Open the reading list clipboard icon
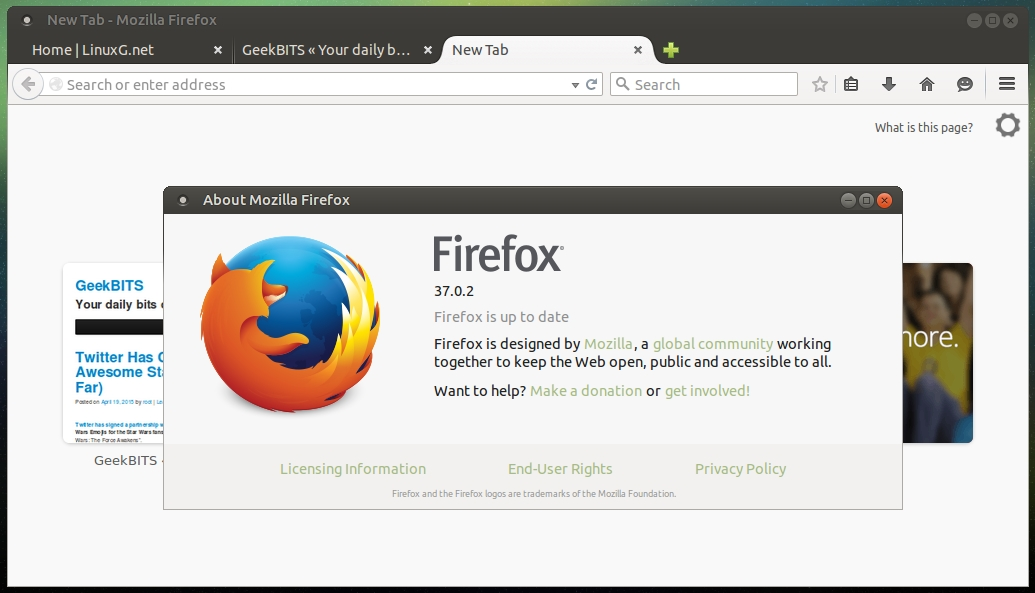 pyautogui.click(x=851, y=84)
